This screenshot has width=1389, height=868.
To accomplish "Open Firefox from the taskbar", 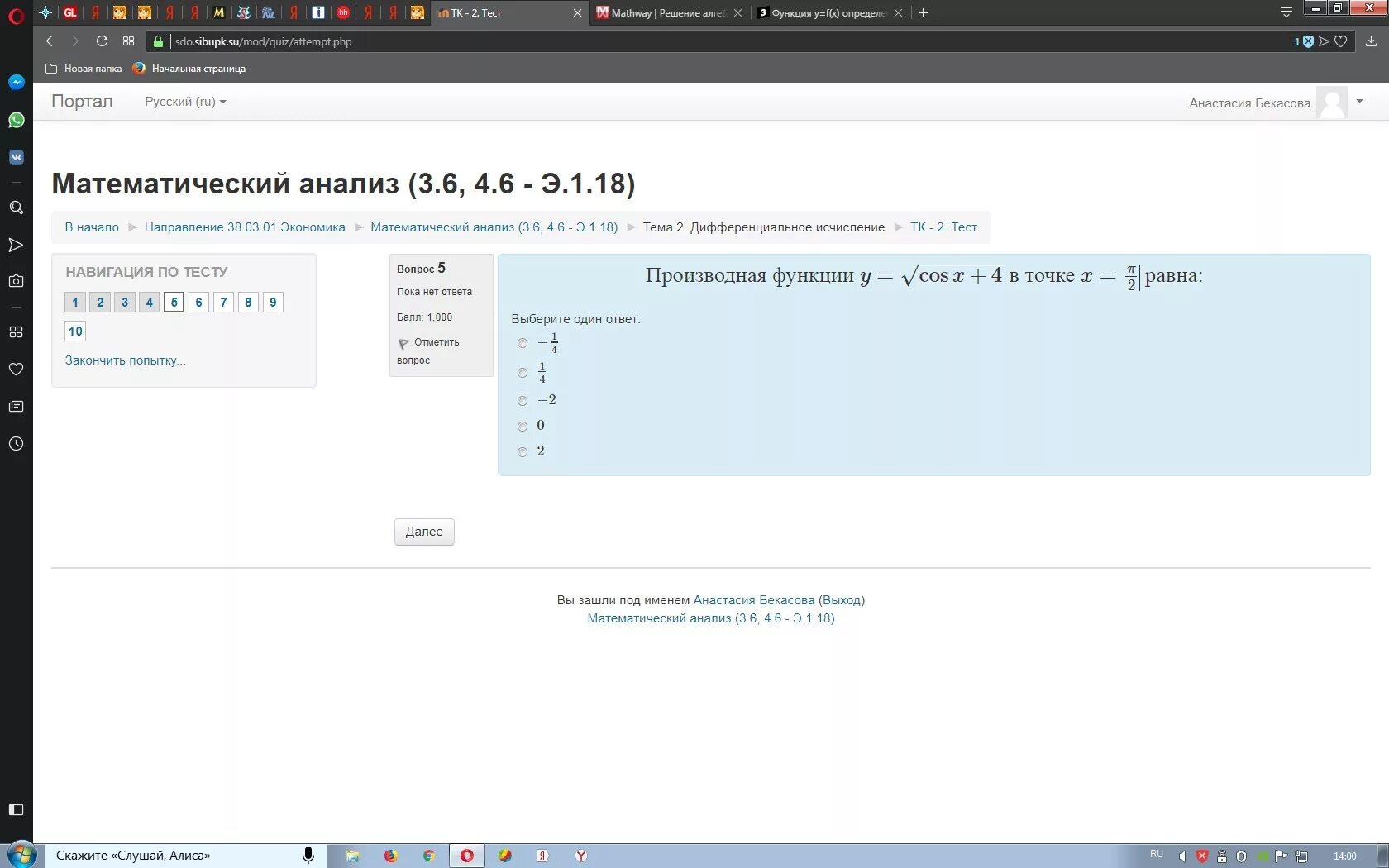I will 391,856.
